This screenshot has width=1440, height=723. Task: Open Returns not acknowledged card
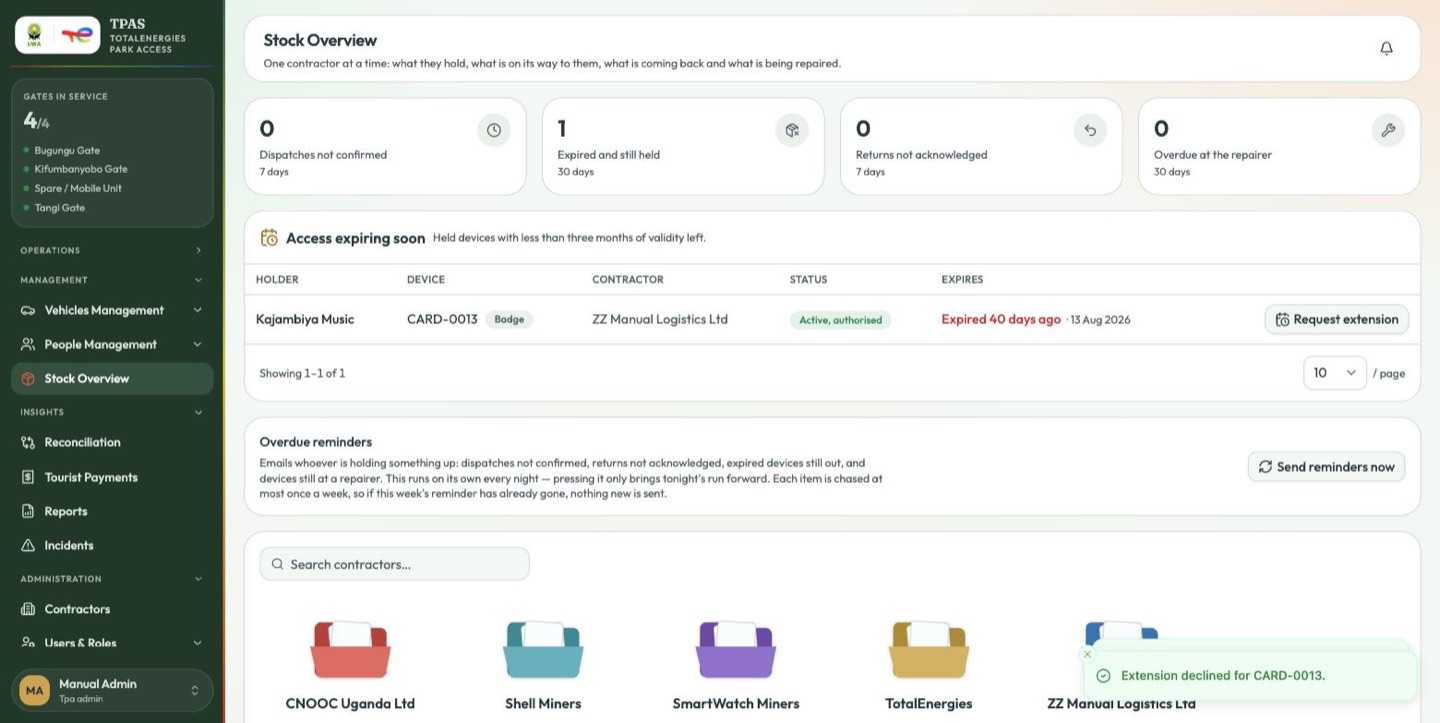(981, 146)
